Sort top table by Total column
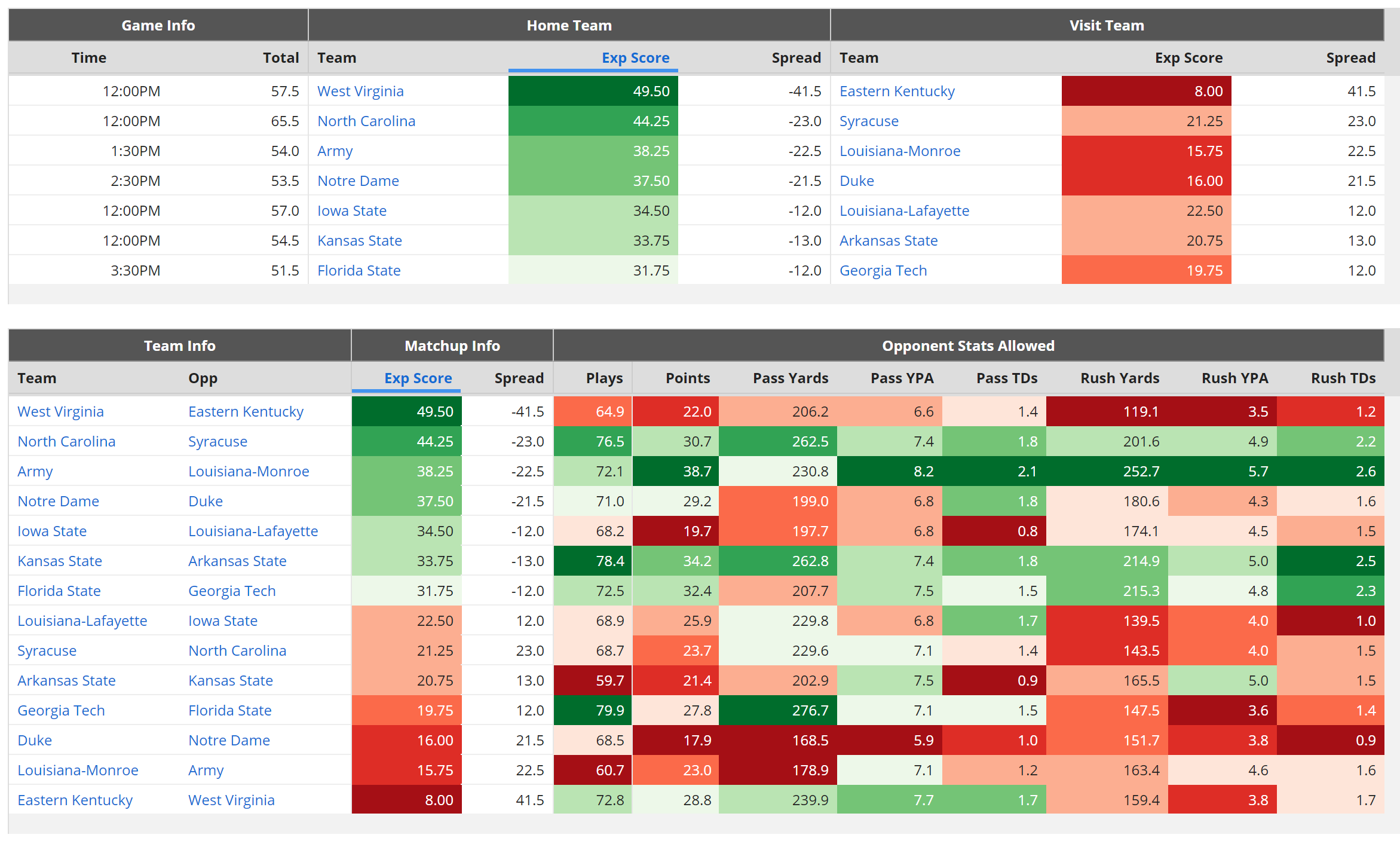Image resolution: width=1400 pixels, height=853 pixels. click(x=281, y=58)
